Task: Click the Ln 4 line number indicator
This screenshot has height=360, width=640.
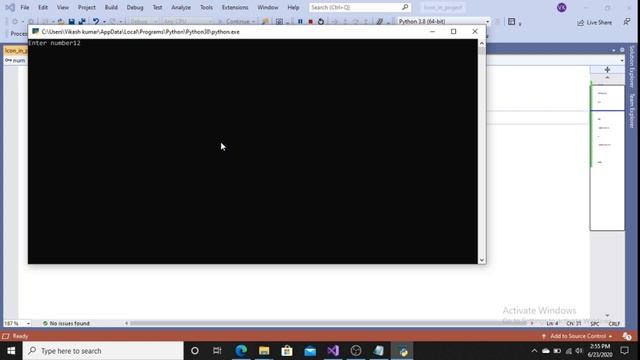Action: [x=552, y=324]
